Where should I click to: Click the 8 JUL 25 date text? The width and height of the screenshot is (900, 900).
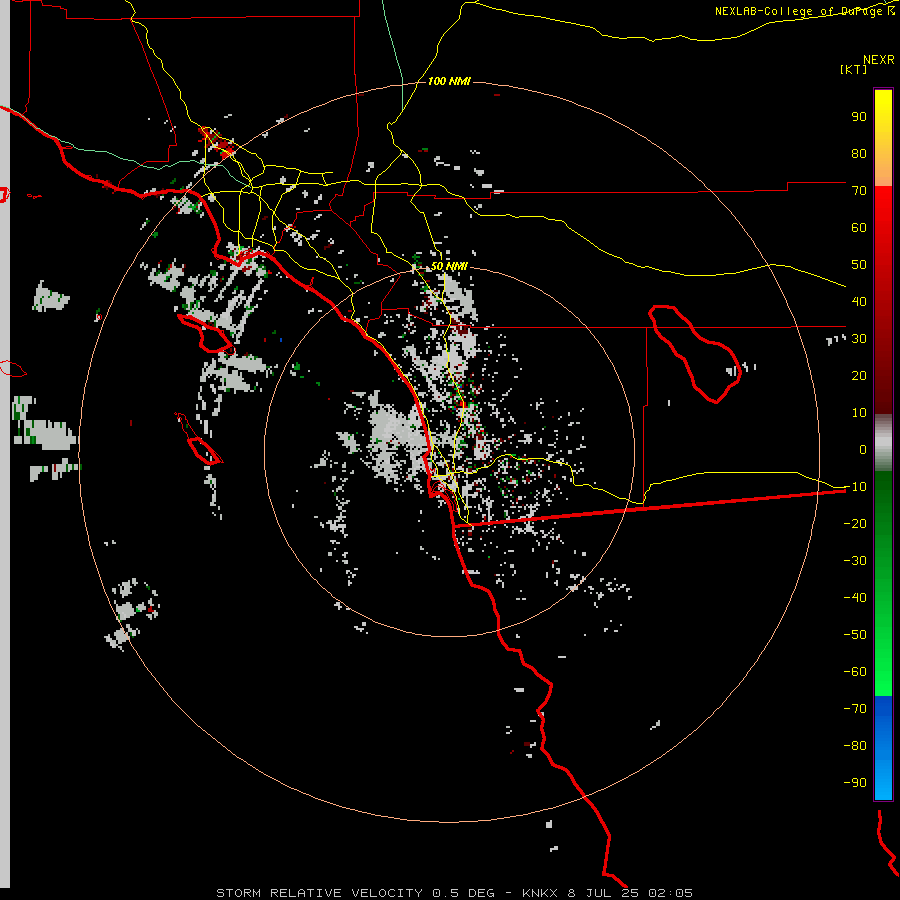pos(603,893)
